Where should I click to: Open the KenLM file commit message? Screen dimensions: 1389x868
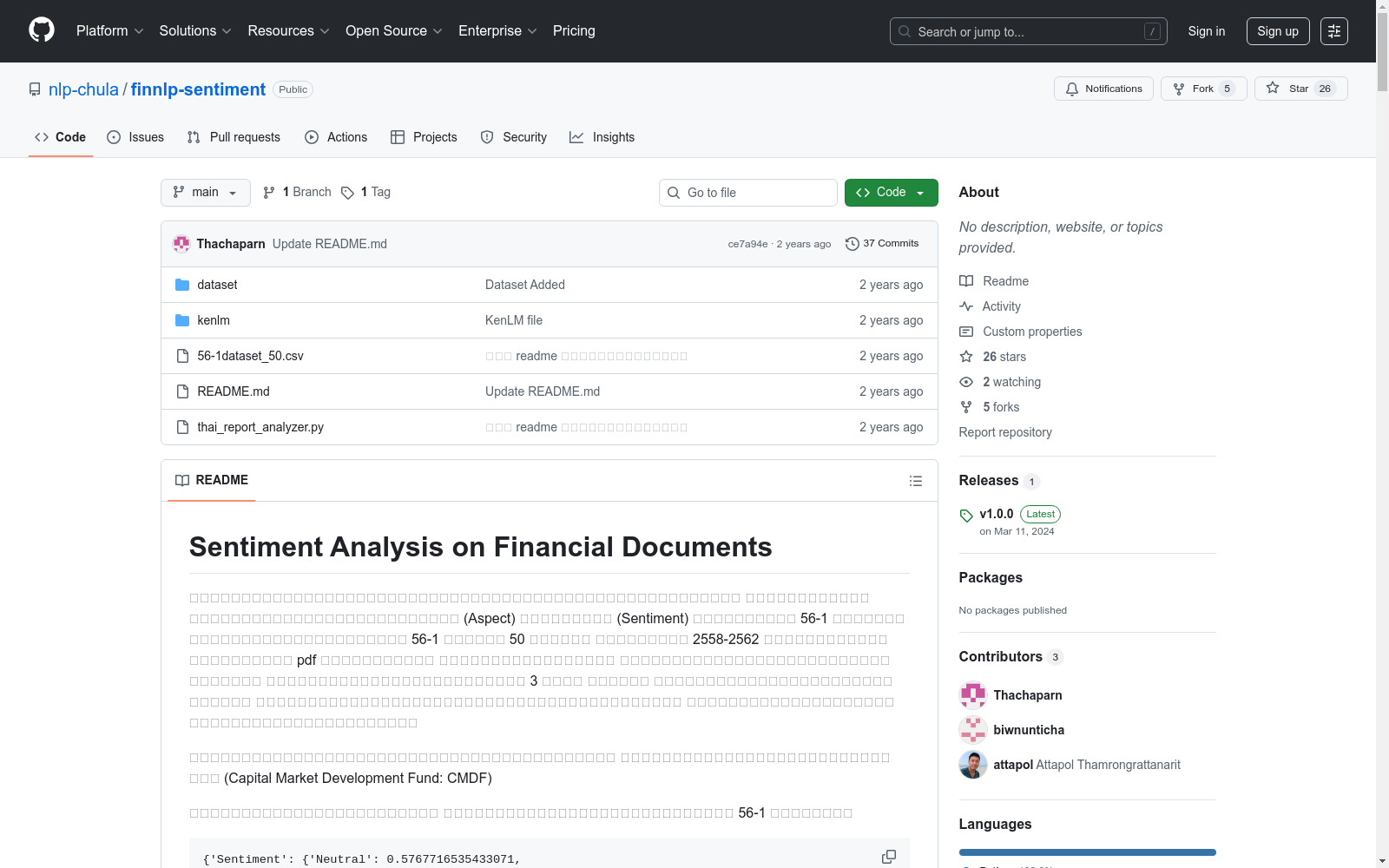coord(514,320)
